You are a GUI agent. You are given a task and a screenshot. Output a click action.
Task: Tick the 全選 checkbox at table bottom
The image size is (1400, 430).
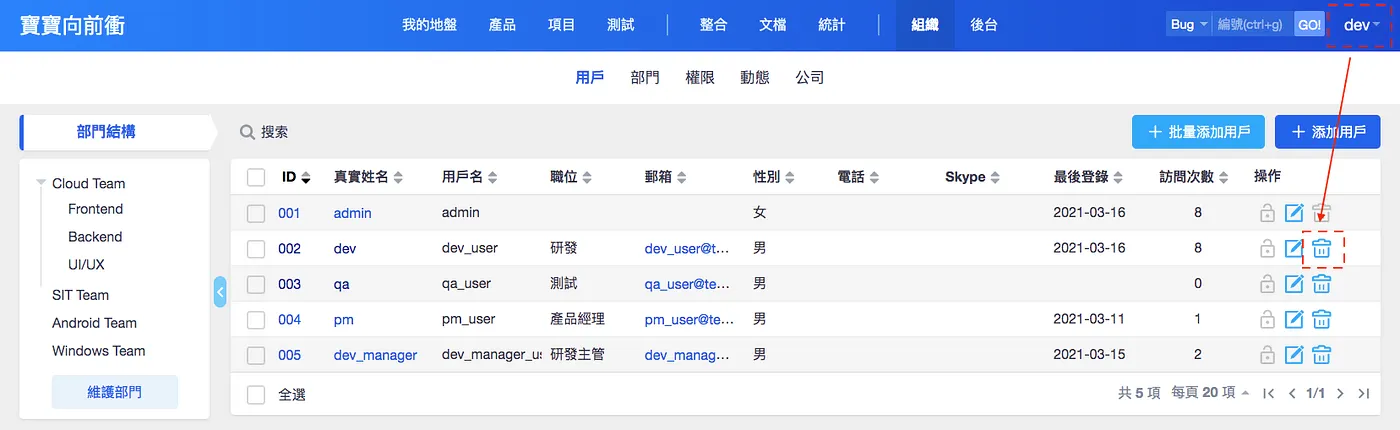tap(256, 394)
